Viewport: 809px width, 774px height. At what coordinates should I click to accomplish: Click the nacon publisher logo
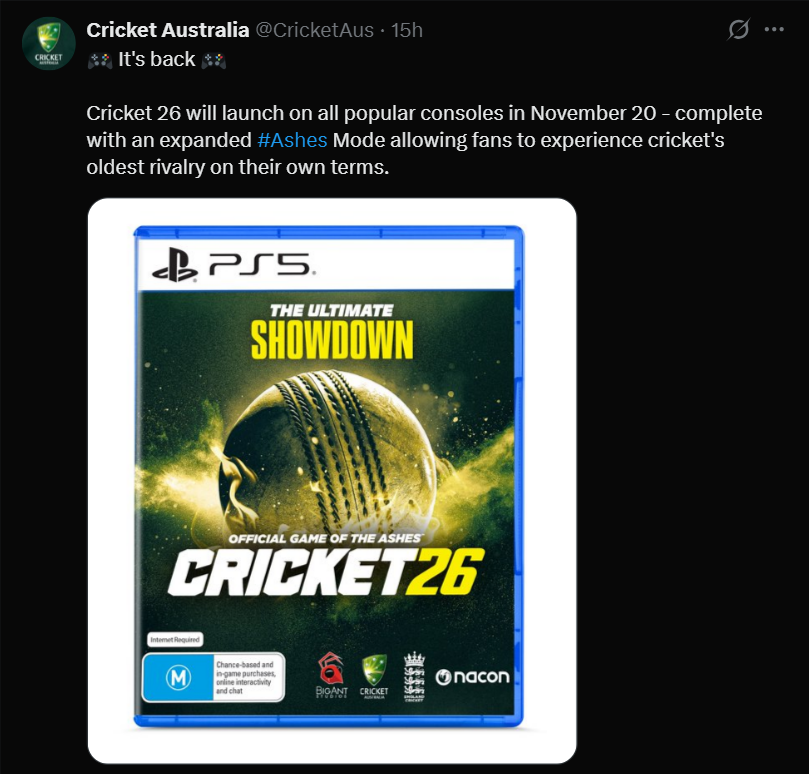[472, 677]
